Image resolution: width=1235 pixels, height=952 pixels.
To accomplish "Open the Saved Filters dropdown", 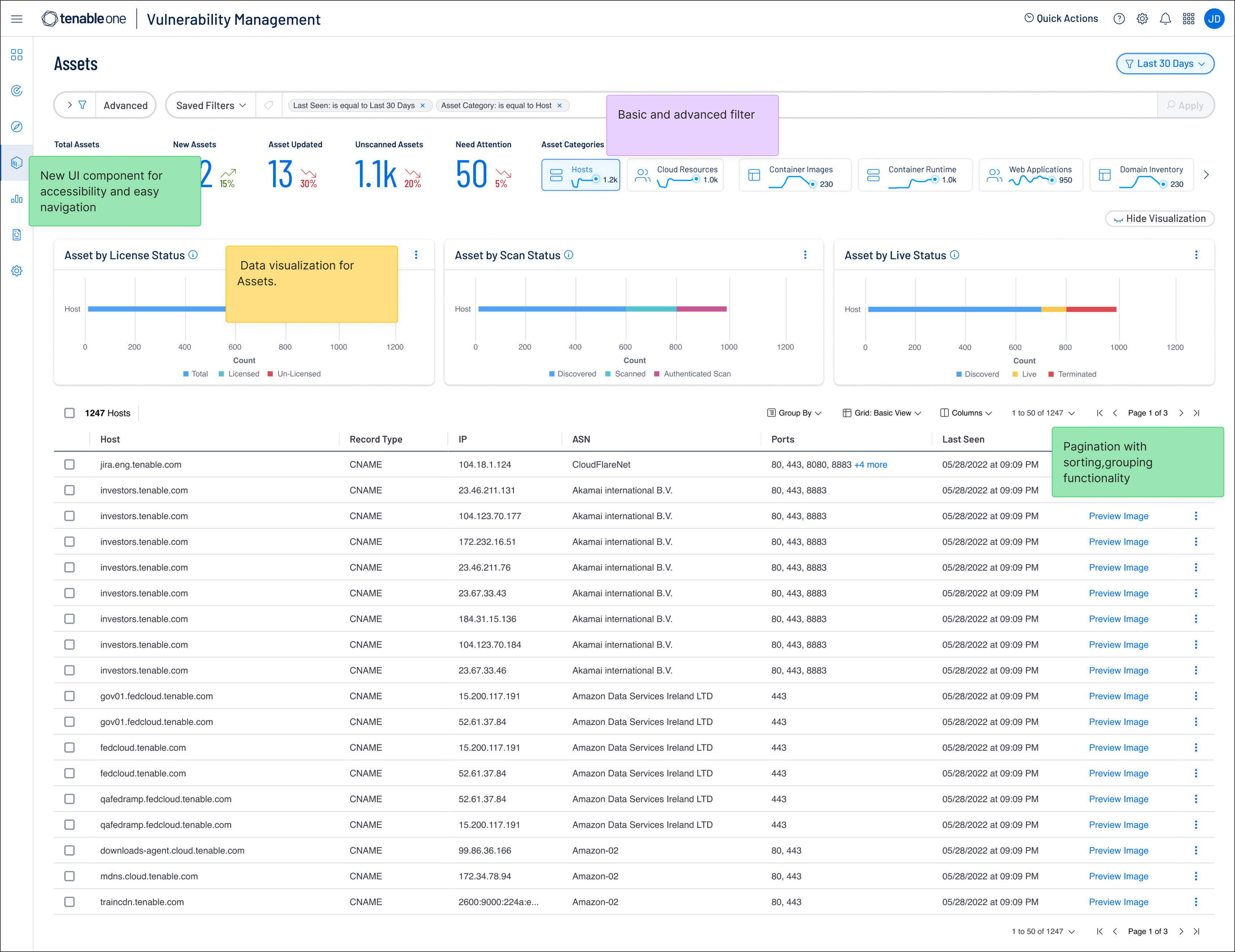I will (211, 105).
